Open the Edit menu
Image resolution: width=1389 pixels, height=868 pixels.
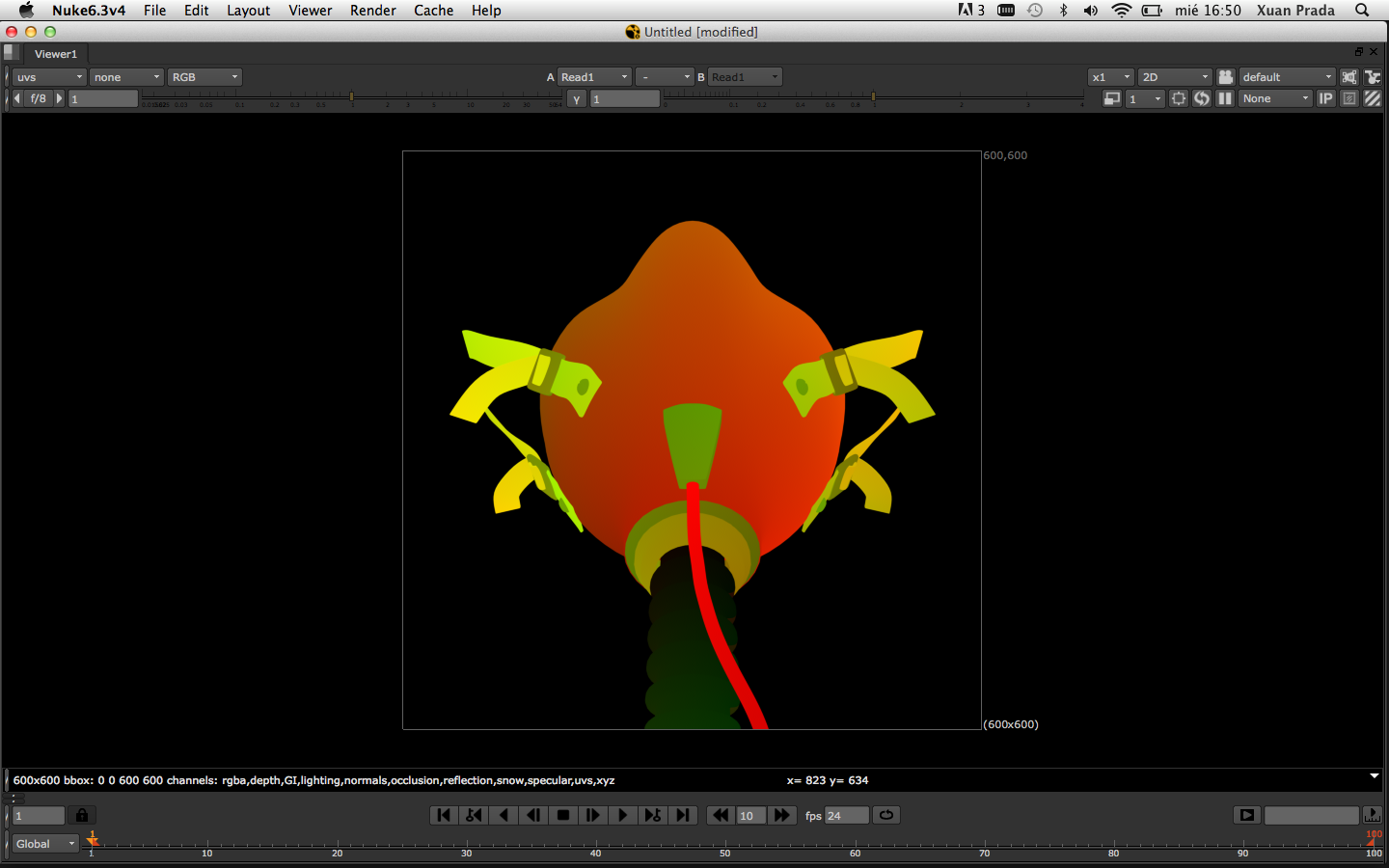pos(197,11)
